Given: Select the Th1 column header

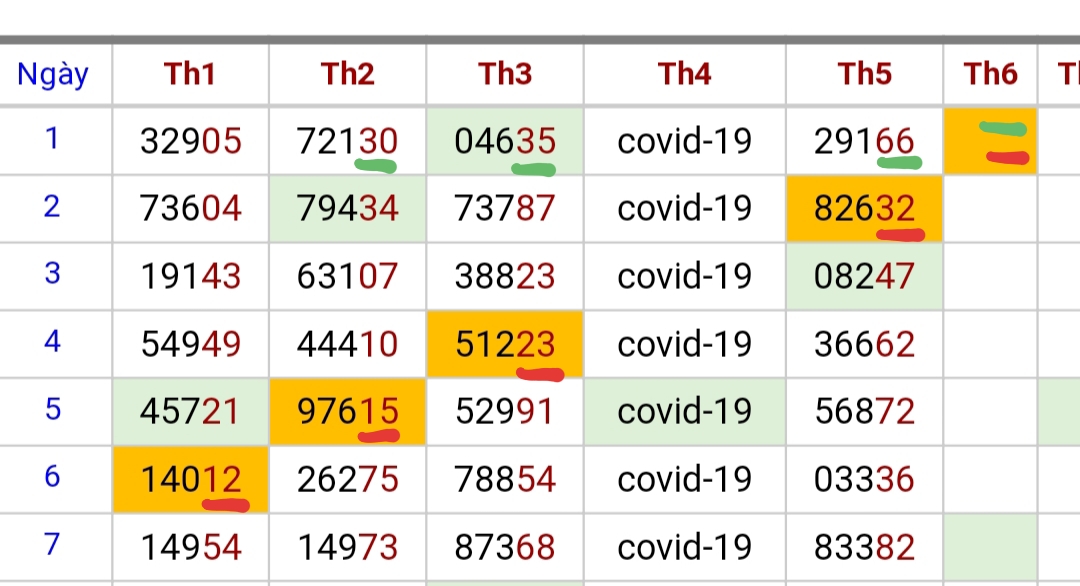Looking at the screenshot, I should pyautogui.click(x=190, y=74).
